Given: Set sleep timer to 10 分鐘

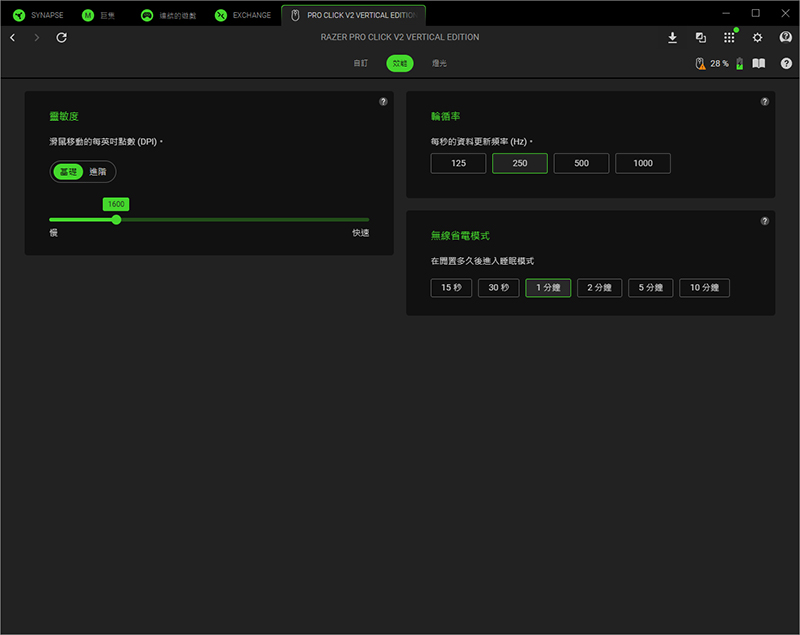Looking at the screenshot, I should point(705,288).
